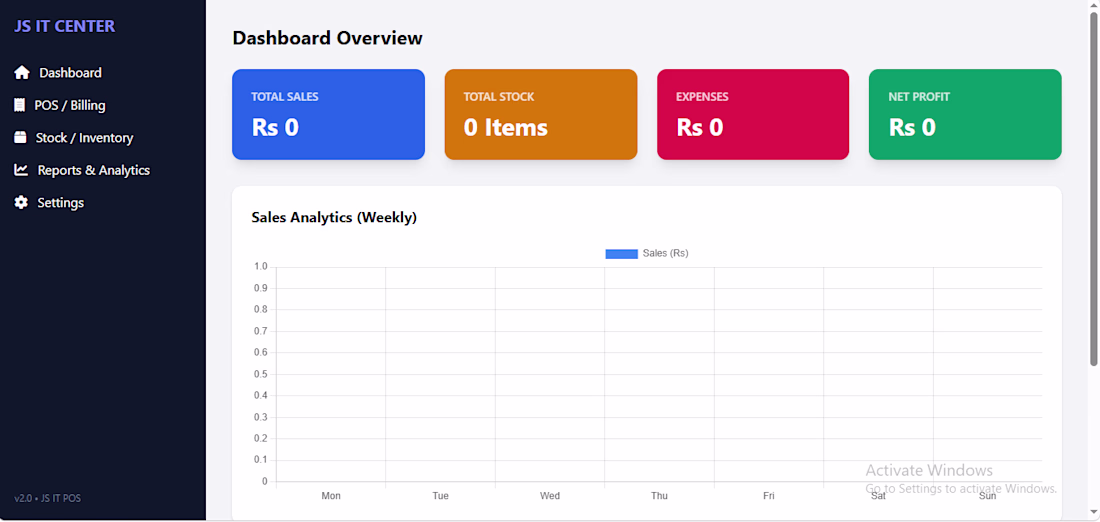Select the Total Stock card

[x=541, y=114]
